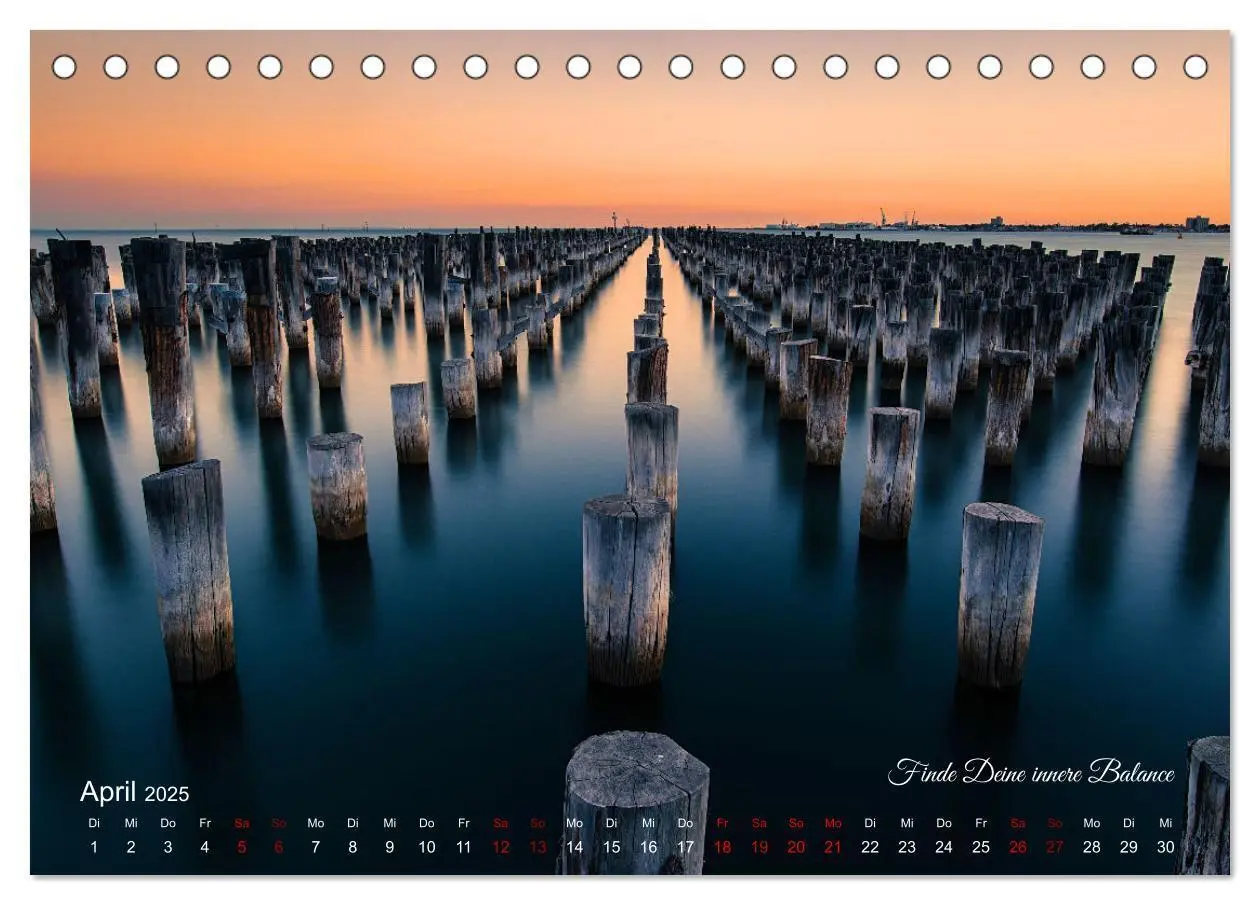Select day 16 in the calendar row
1260x905 pixels.
(649, 847)
